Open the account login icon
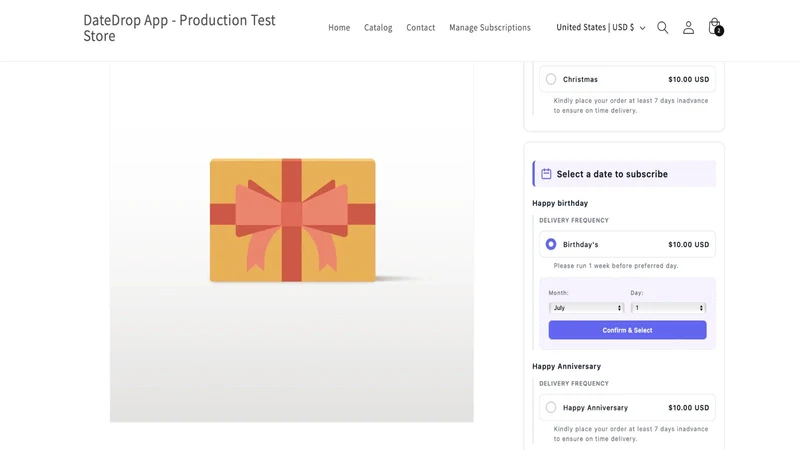Screen dimensions: 800x450 688,28
